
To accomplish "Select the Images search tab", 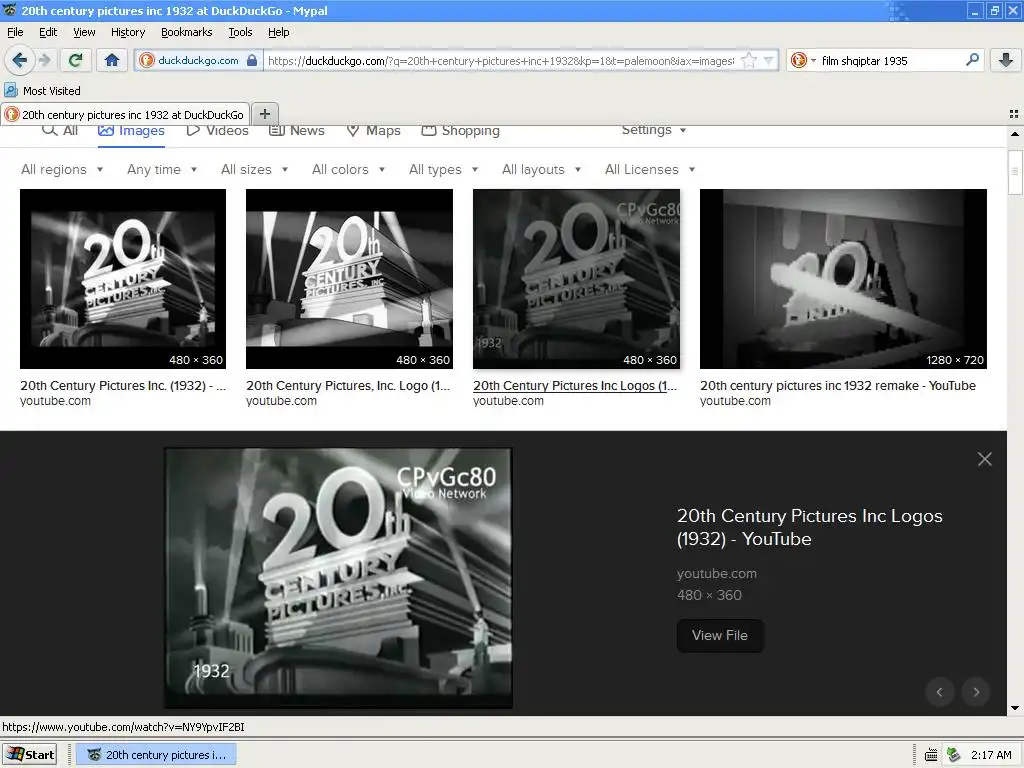I will click(x=131, y=131).
